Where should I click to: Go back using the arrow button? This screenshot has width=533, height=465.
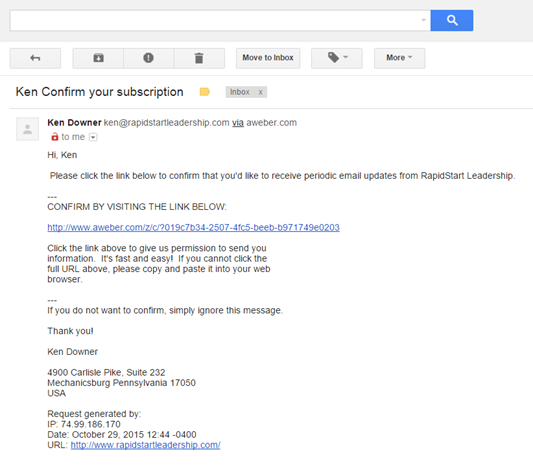(35, 58)
